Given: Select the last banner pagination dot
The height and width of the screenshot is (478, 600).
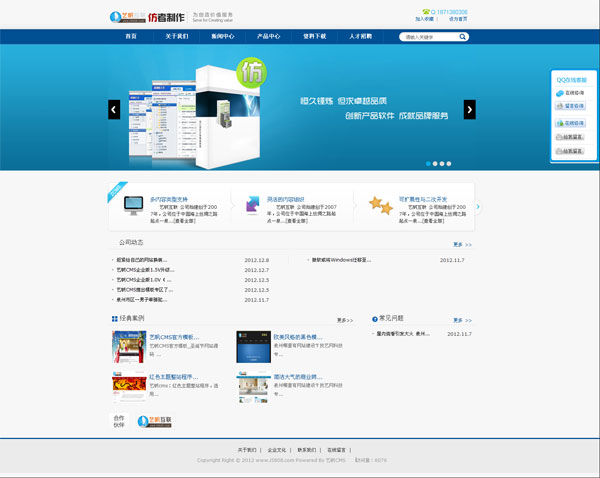Looking at the screenshot, I should pos(449,163).
